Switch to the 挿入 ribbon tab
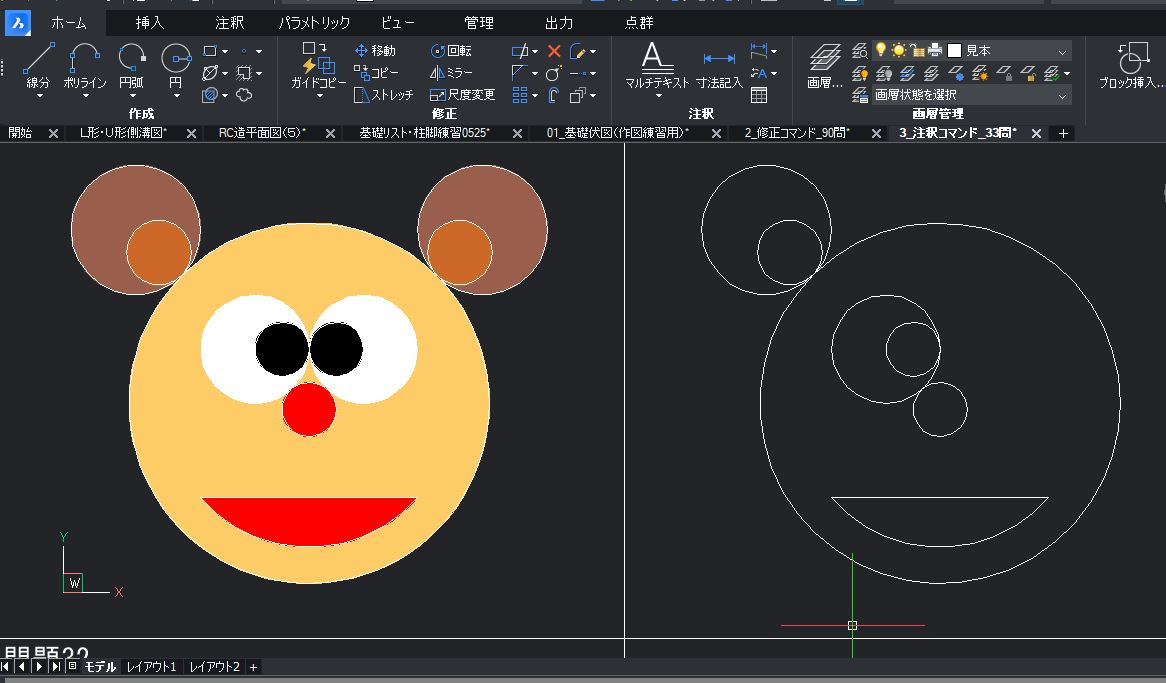 pyautogui.click(x=149, y=23)
